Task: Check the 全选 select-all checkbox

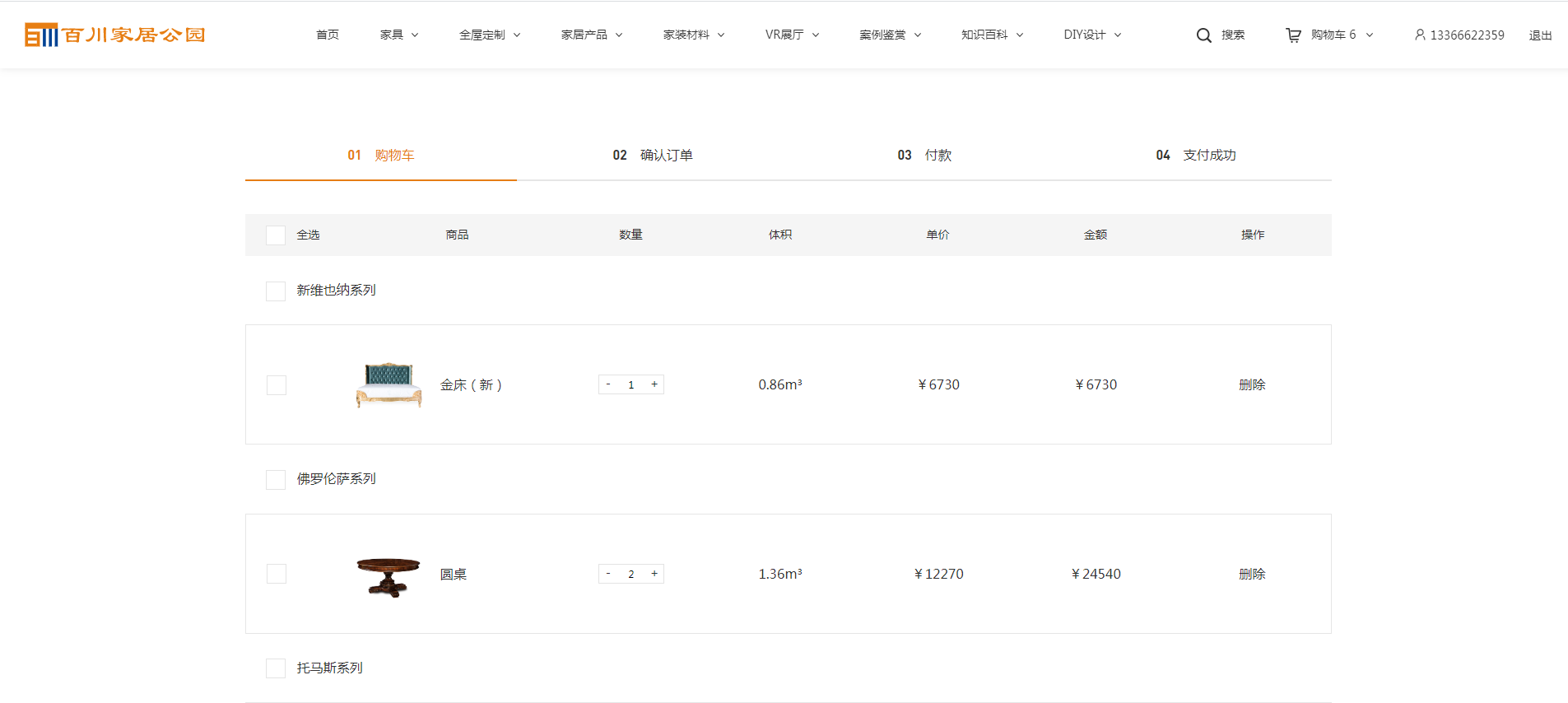Action: 276,235
